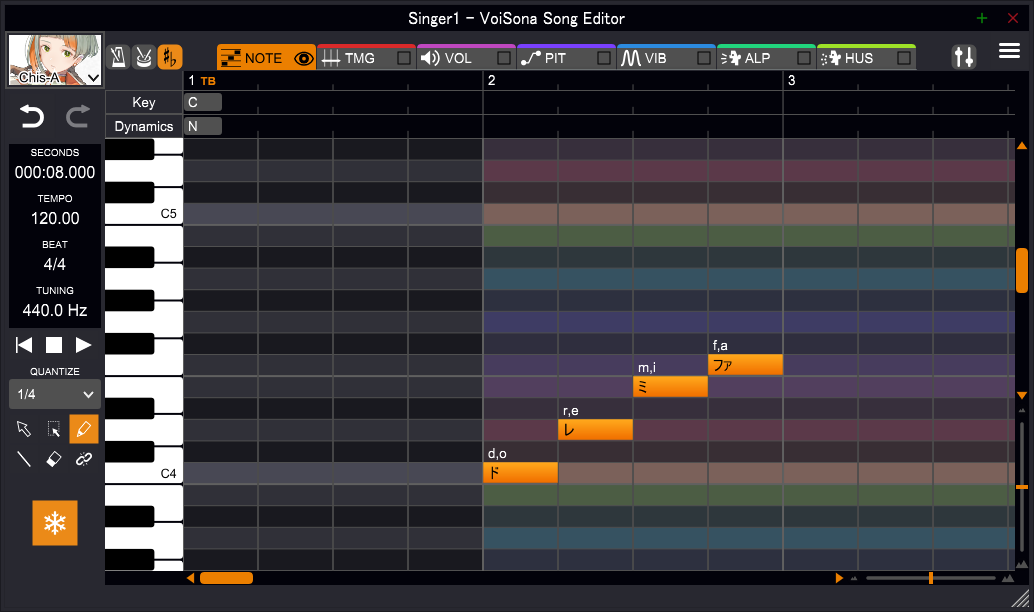The height and width of the screenshot is (612, 1034).
Task: Open the Quantize 1/4 dropdown
Action: tap(55, 394)
